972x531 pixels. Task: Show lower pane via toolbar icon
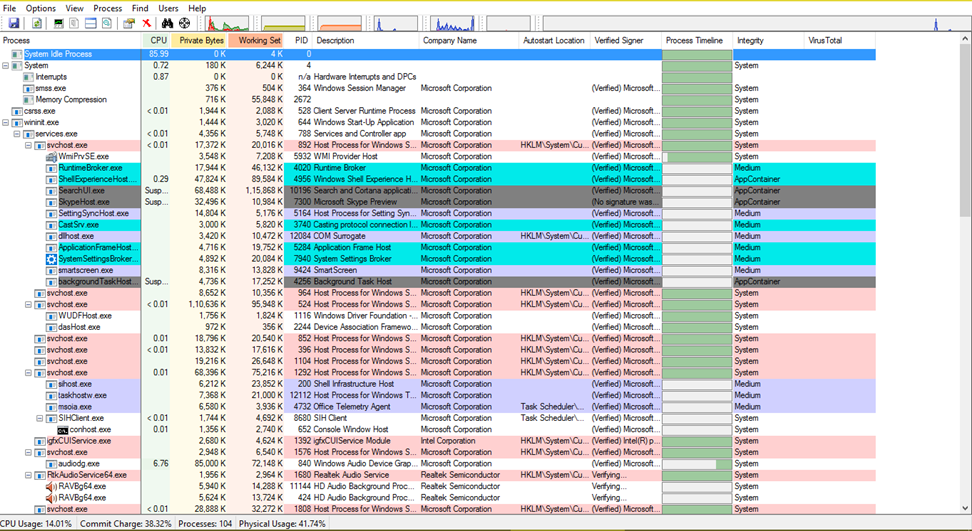(91, 24)
